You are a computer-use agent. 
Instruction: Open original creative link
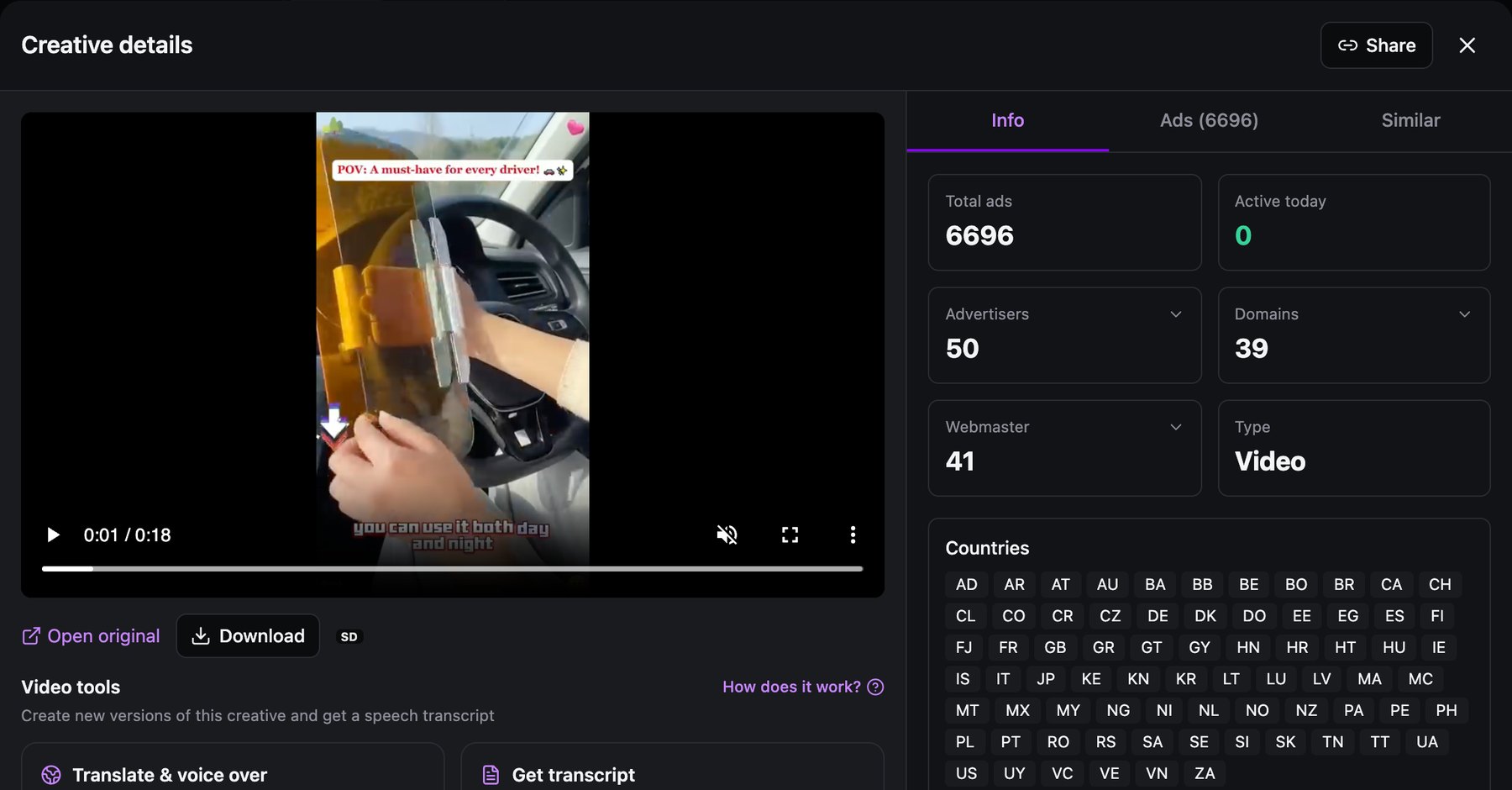pos(91,636)
